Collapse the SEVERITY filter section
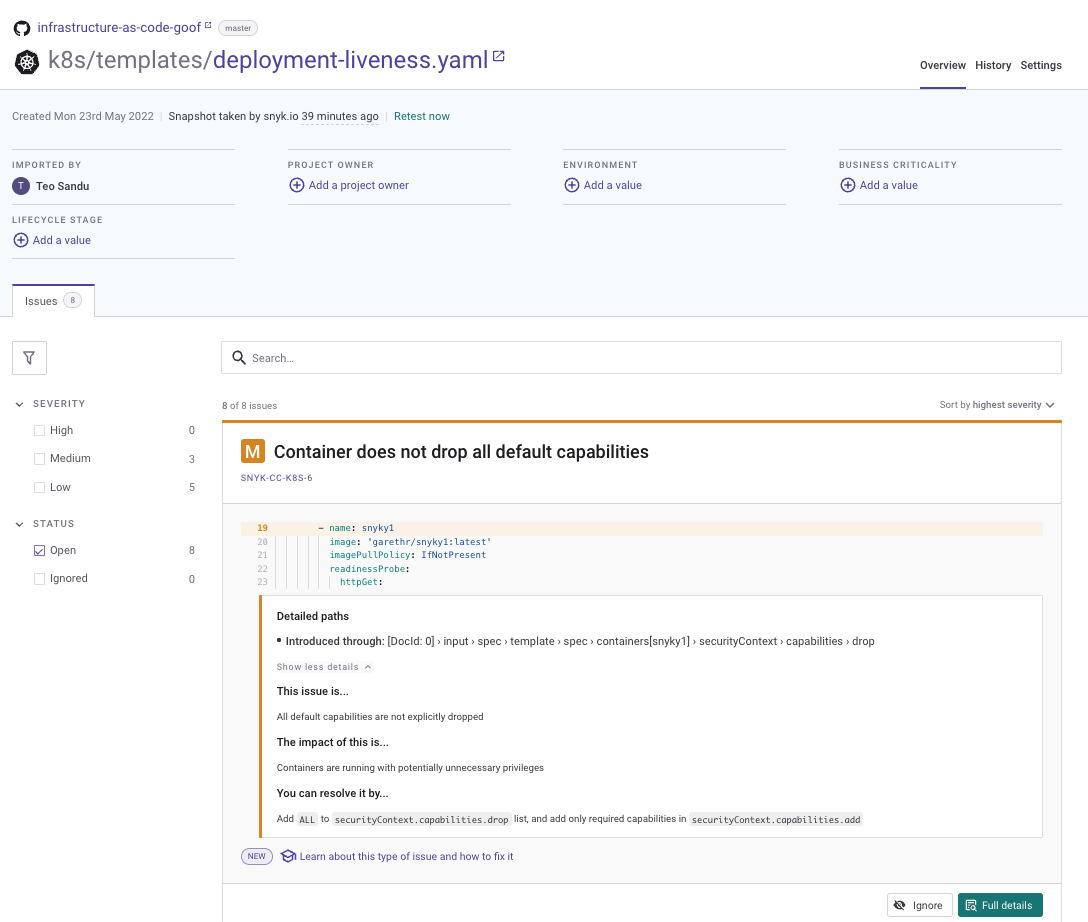Screen dimensions: 1088x922 [19, 403]
